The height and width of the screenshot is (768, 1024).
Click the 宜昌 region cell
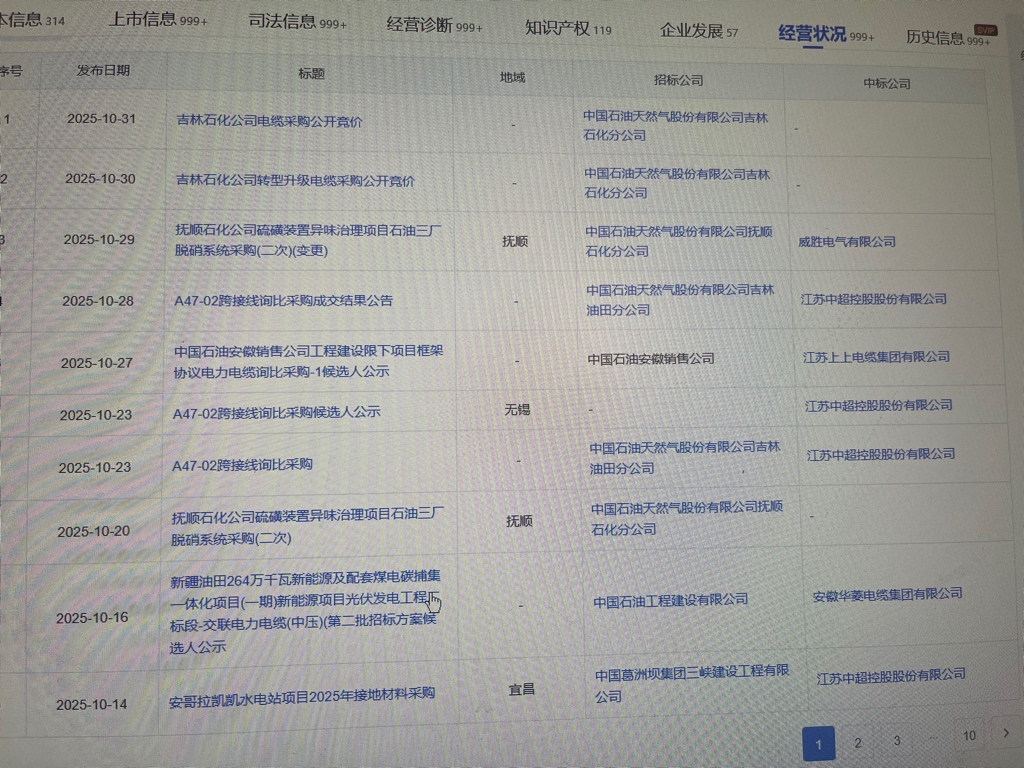coord(522,689)
